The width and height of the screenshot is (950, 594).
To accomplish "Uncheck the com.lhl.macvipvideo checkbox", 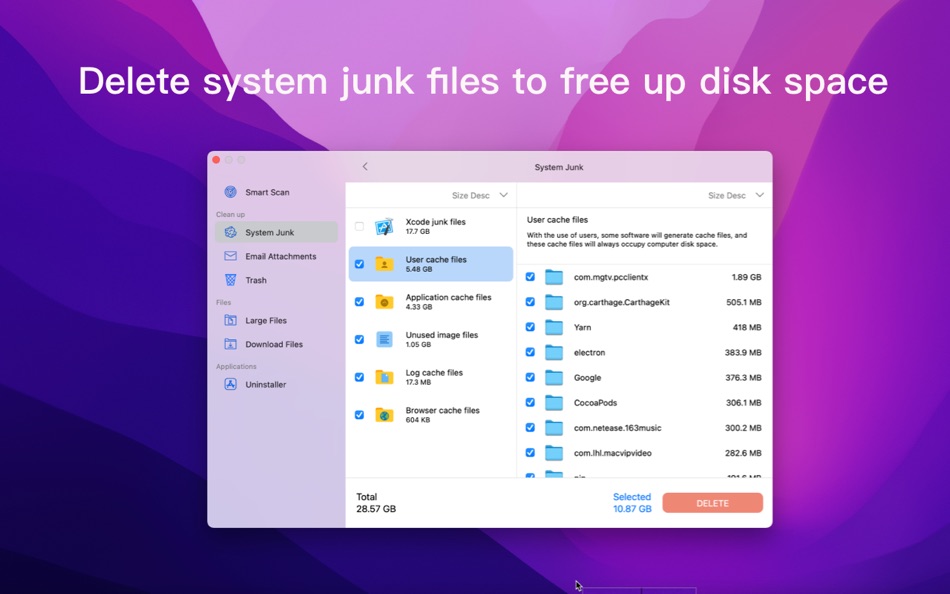I will coord(530,453).
